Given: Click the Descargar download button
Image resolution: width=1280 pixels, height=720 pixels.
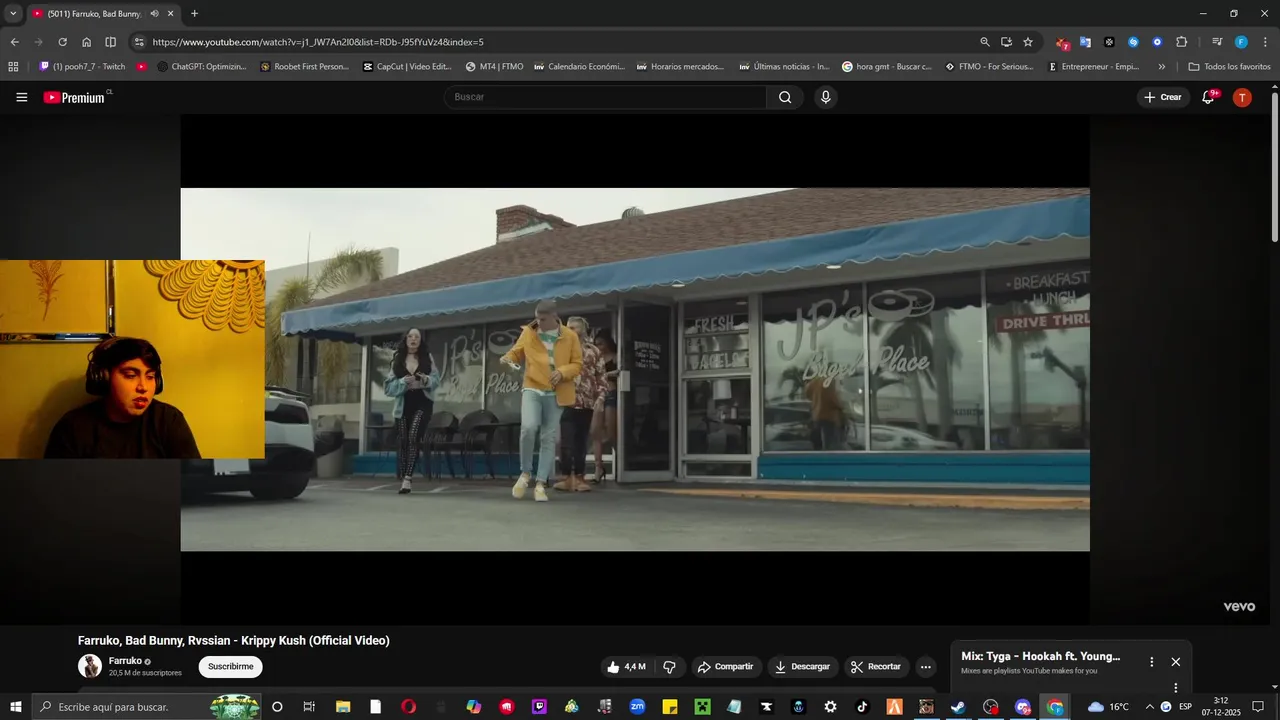Looking at the screenshot, I should point(802,667).
